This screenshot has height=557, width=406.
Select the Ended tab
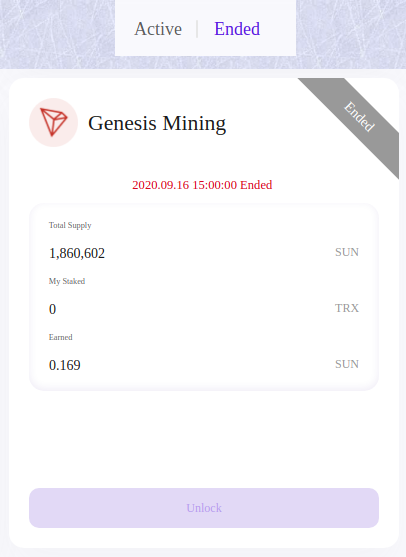pos(237,29)
